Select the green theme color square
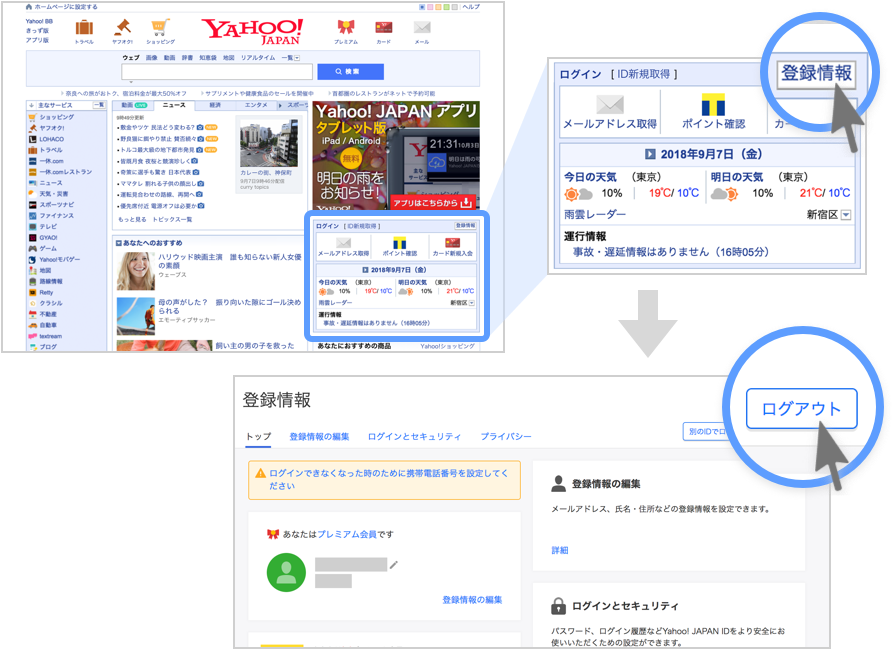The width and height of the screenshot is (892, 650). [446, 7]
